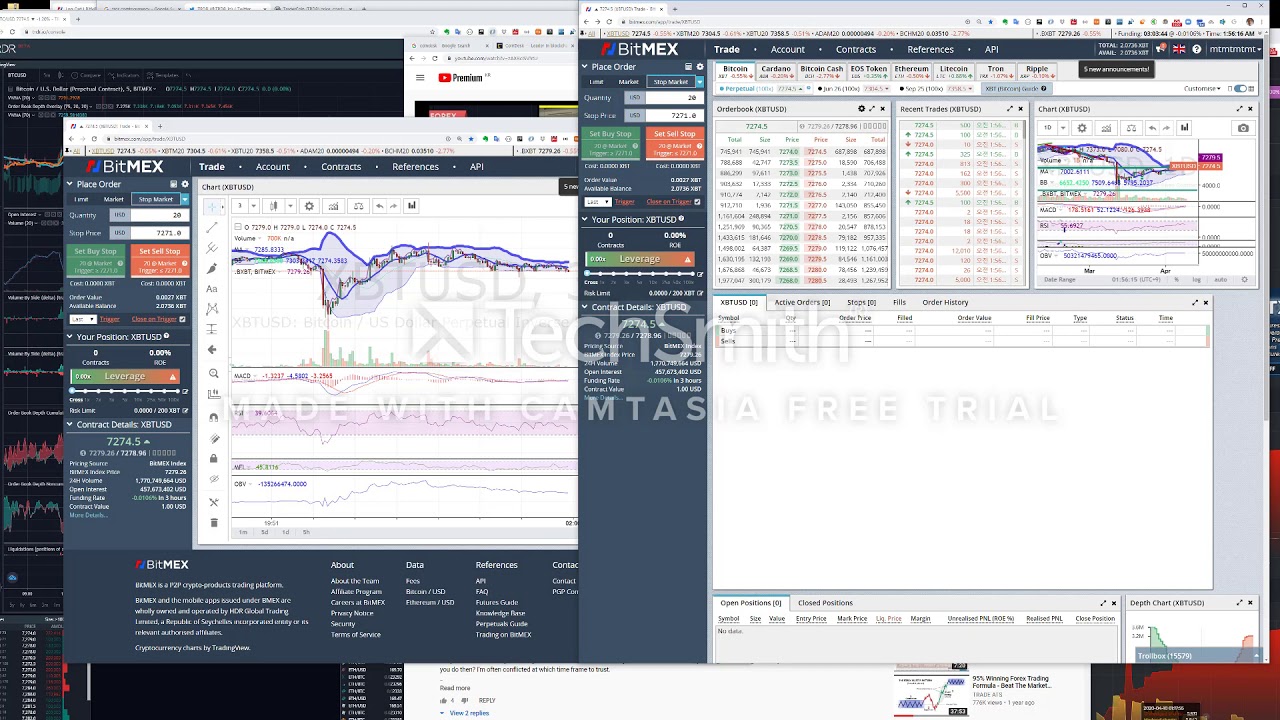Screen dimensions: 1280x720
Task: Open Last trigger price dropdown in left window
Action: (82, 319)
